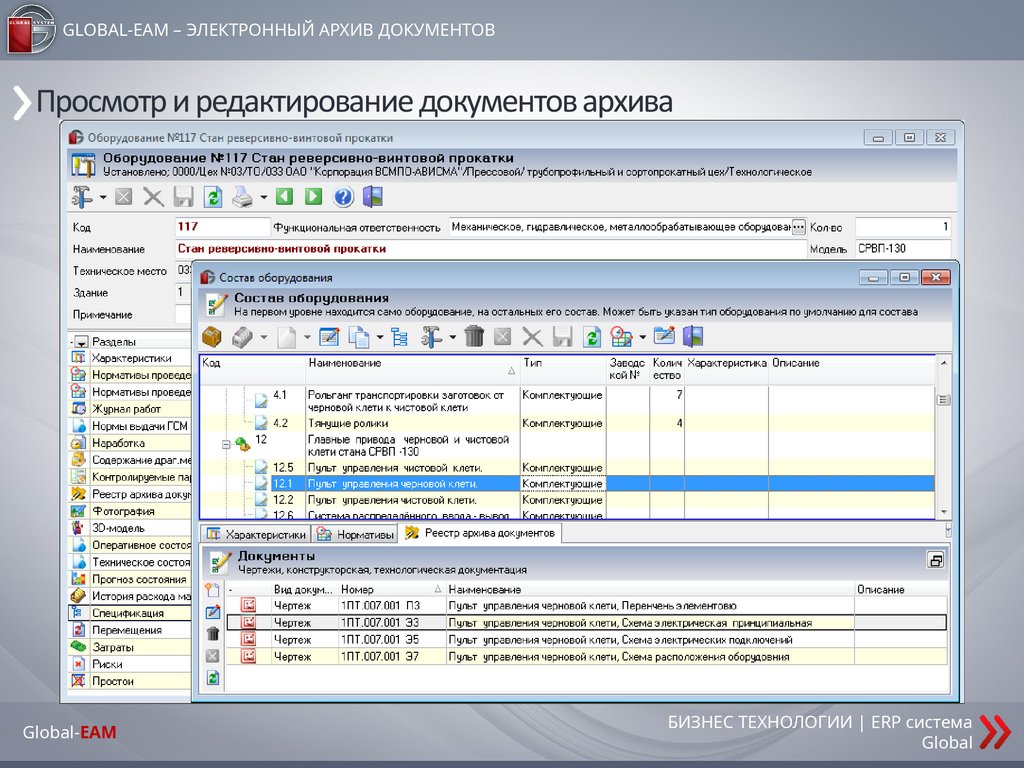The image size is (1024, 768).
Task: Click printer icon in Оборудование №117 toolbar
Action: coord(242,197)
